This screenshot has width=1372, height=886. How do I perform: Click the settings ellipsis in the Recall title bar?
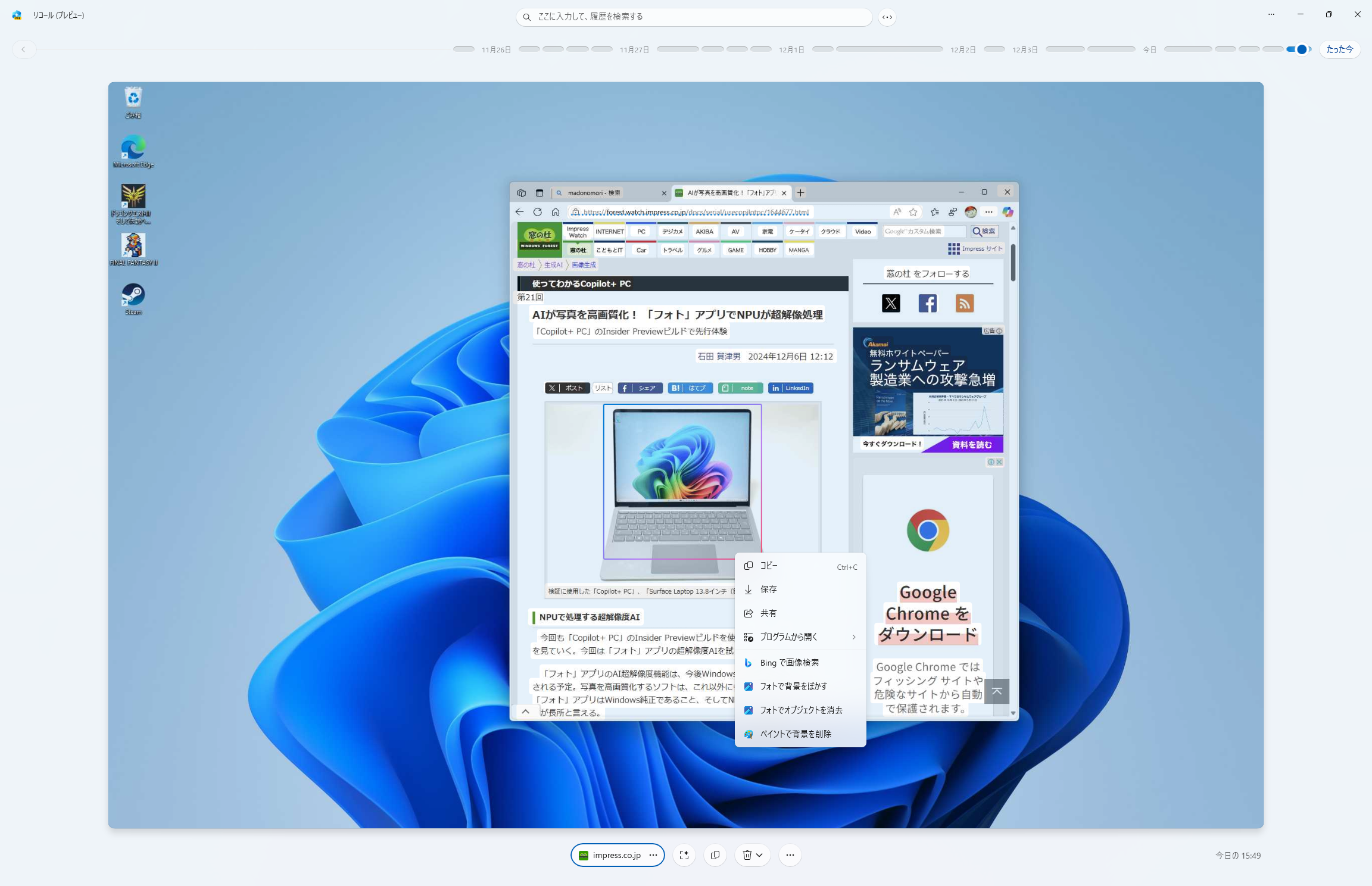(1271, 14)
